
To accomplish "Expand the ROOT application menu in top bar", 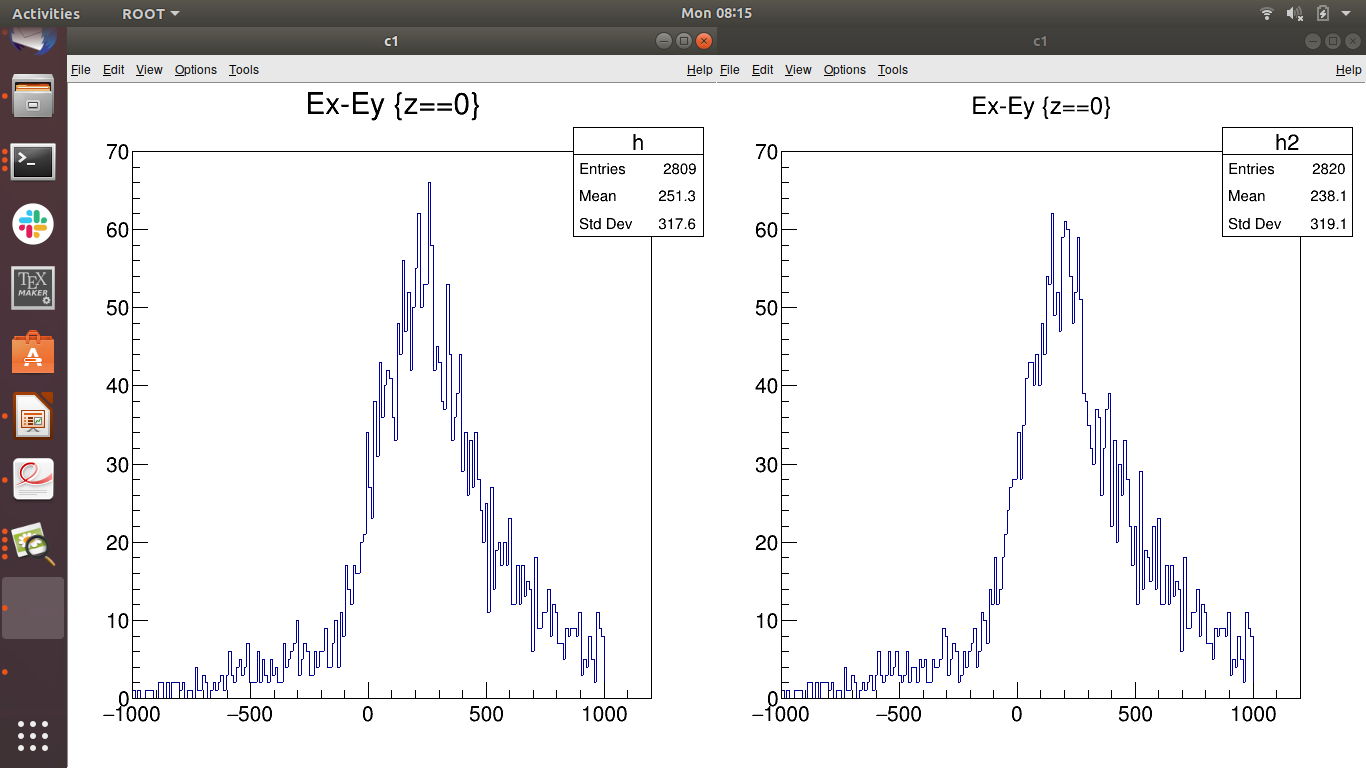I will coord(150,14).
